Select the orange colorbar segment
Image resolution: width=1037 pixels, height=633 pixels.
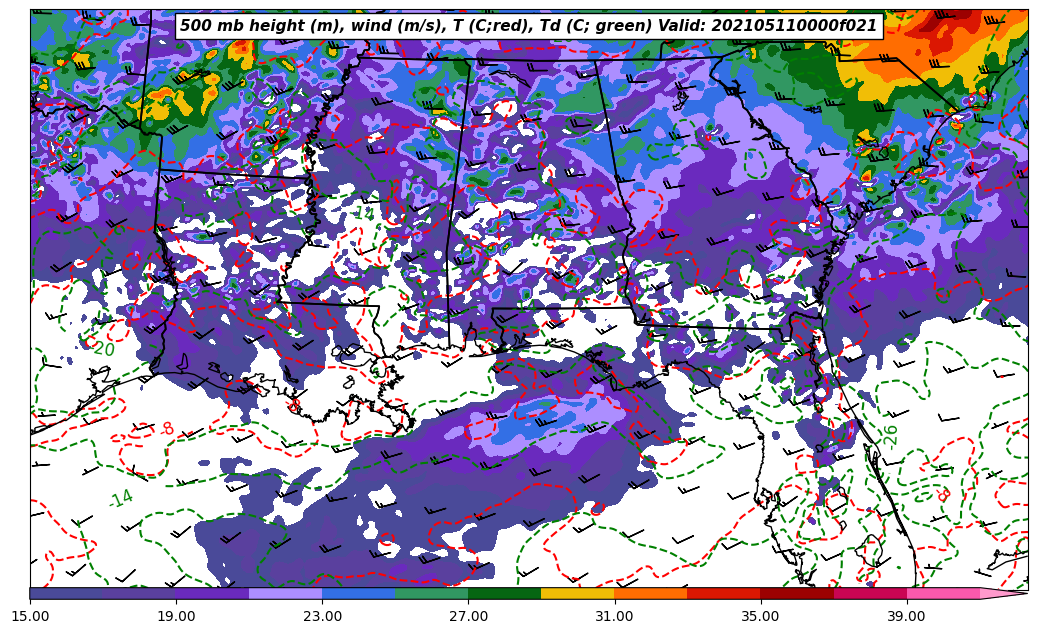pyautogui.click(x=650, y=593)
